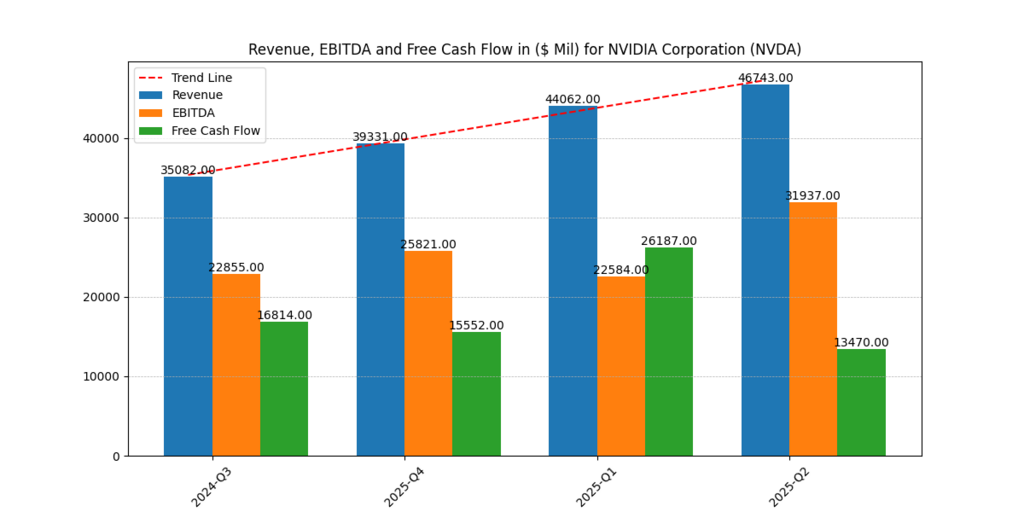Select the 2025-Q4 EBITDA bar
The image size is (1024, 512).
(428, 353)
